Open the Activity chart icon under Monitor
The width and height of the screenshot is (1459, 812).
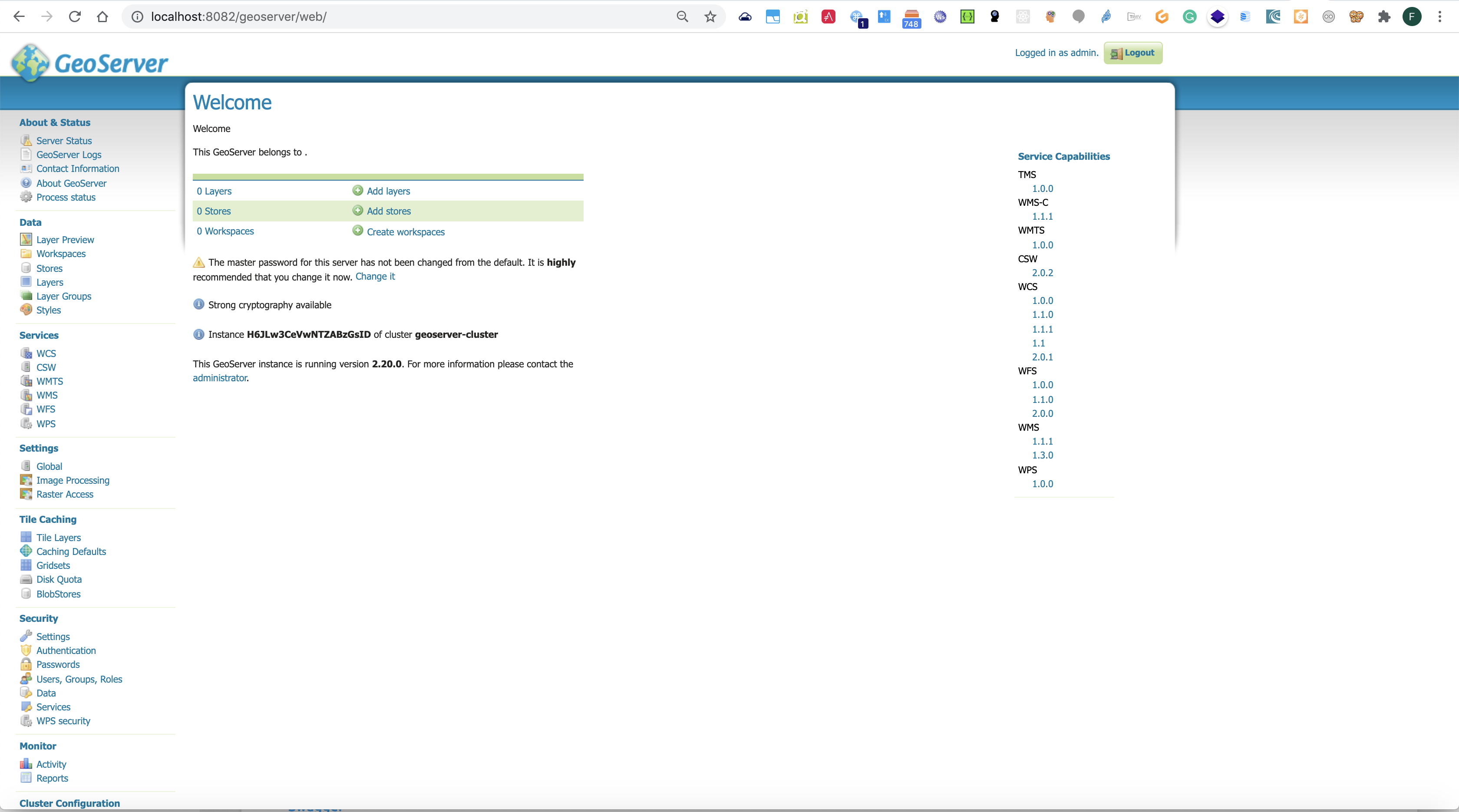point(26,763)
